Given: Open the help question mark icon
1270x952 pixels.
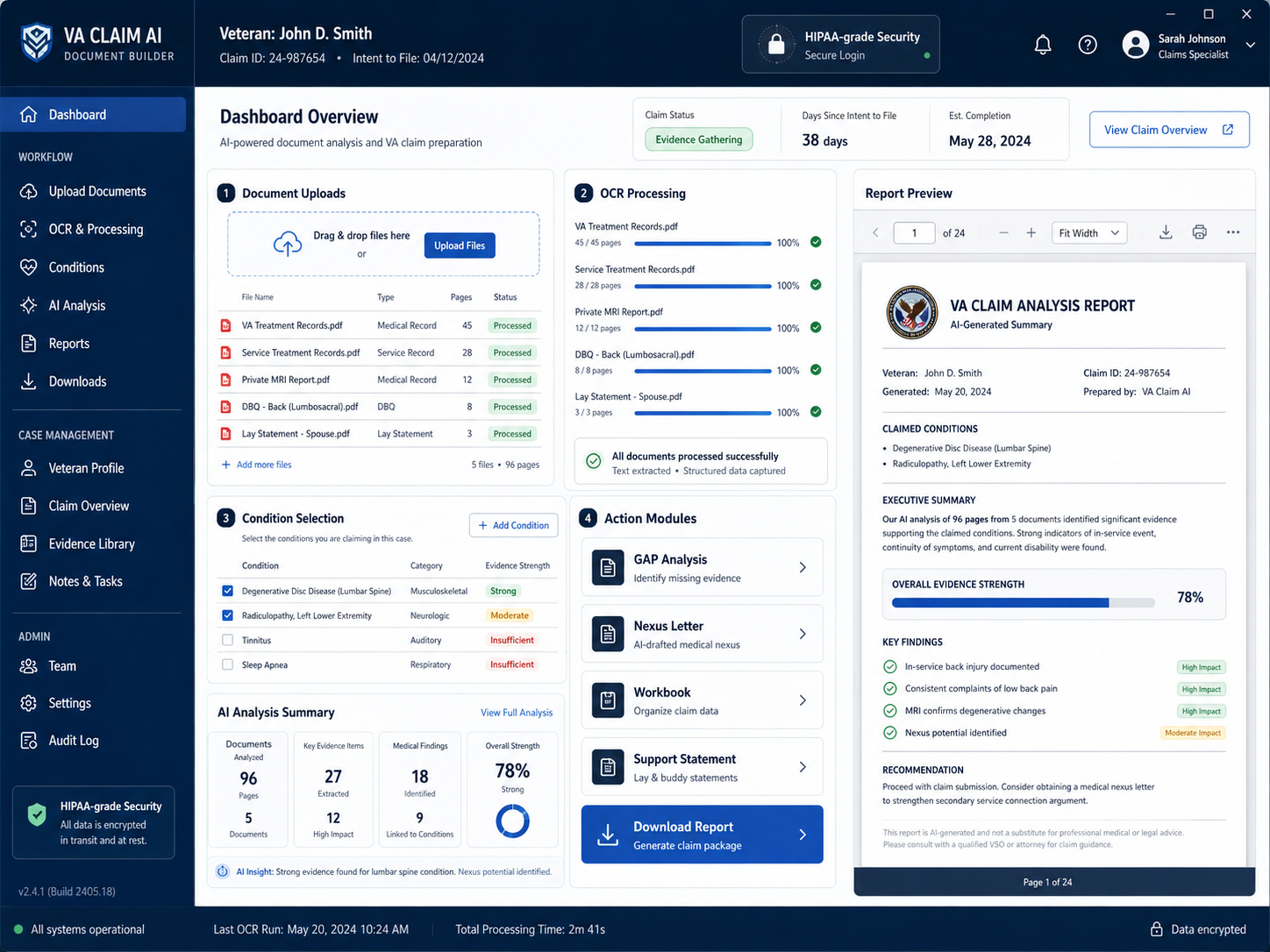Looking at the screenshot, I should [x=1088, y=45].
